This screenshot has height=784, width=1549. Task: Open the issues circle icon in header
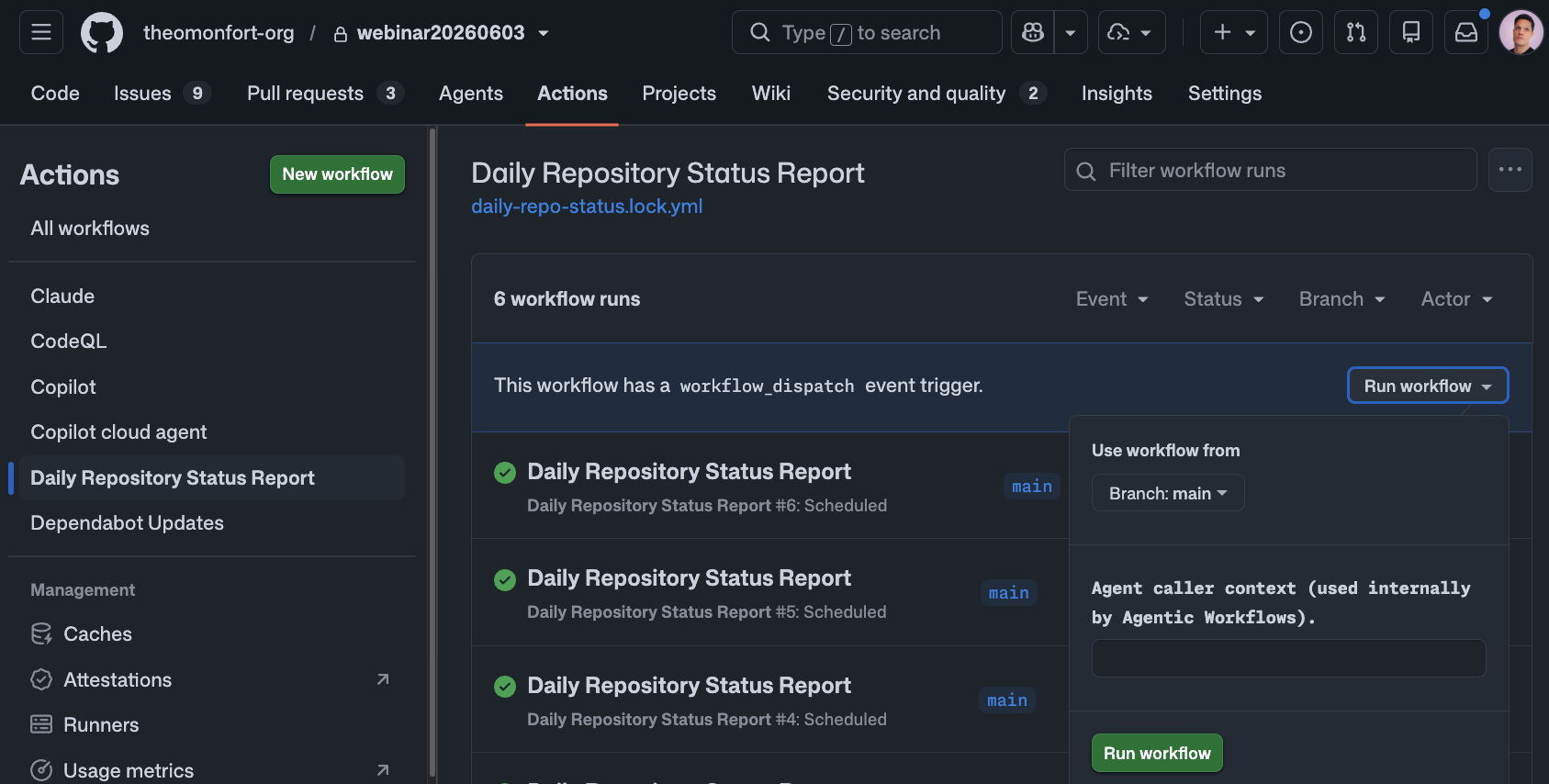coord(1301,32)
